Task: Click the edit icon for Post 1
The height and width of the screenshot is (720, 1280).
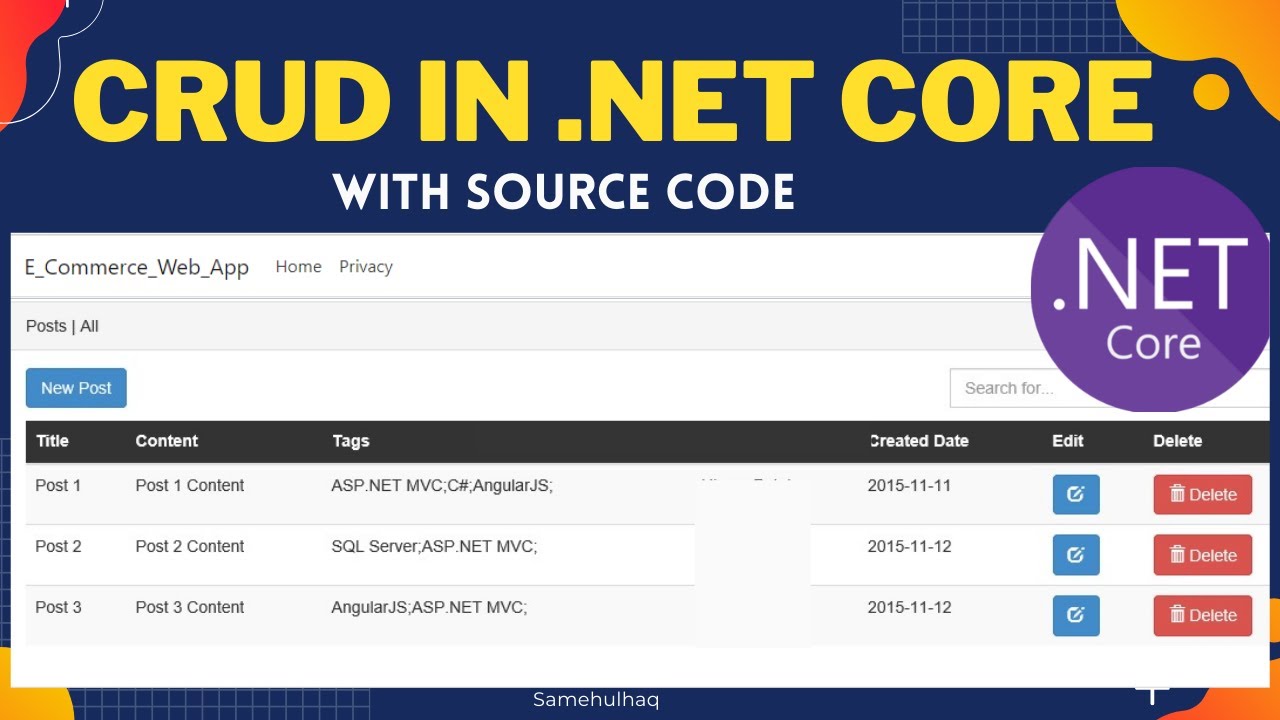Action: click(1076, 494)
